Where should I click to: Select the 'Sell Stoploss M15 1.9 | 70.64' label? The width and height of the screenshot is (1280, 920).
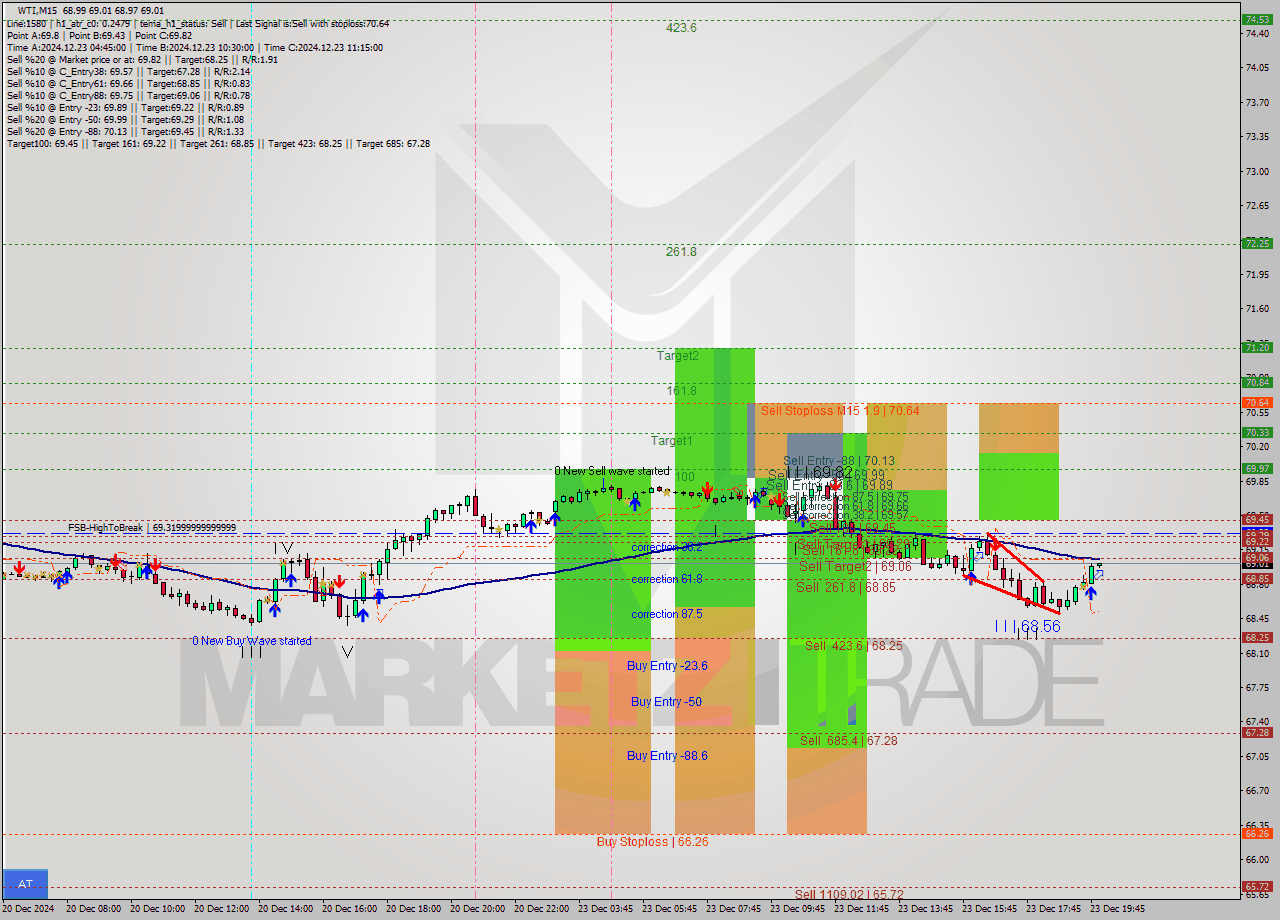click(840, 410)
